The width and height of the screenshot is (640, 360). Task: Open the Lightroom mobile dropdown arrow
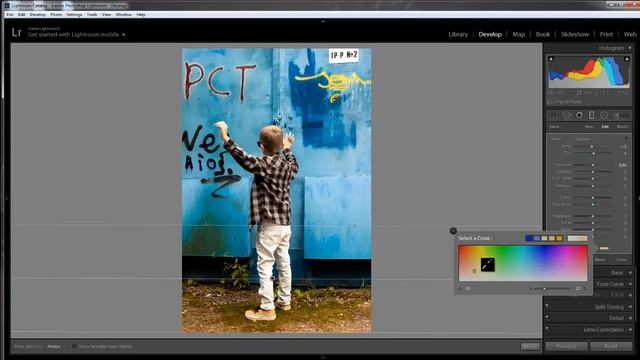(124, 35)
